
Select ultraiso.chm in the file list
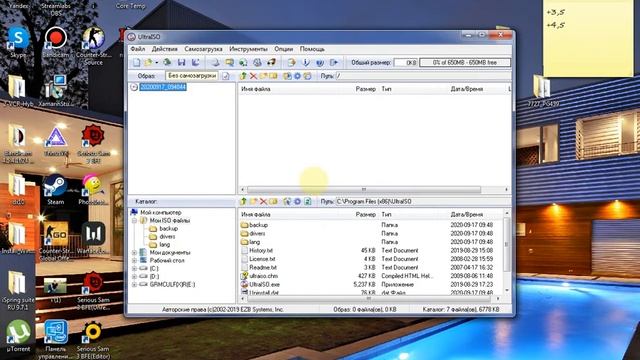coord(264,276)
